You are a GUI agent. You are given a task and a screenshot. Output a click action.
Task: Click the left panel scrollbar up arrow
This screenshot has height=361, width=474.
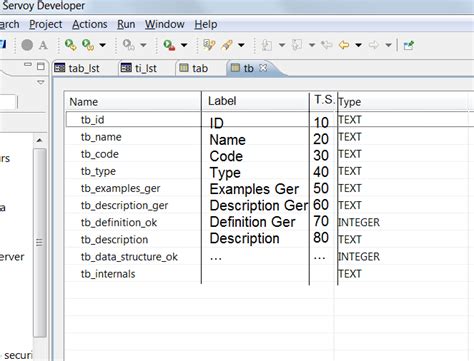(x=39, y=140)
